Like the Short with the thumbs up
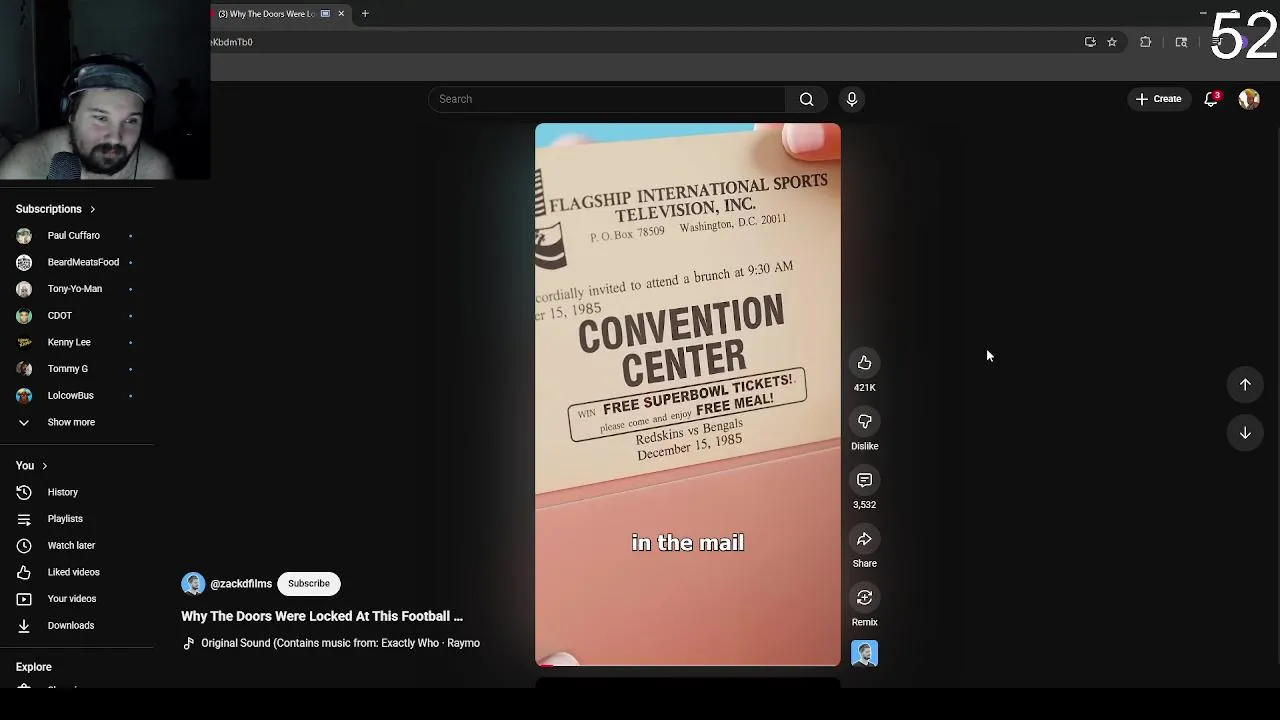This screenshot has width=1280, height=720. [x=864, y=363]
